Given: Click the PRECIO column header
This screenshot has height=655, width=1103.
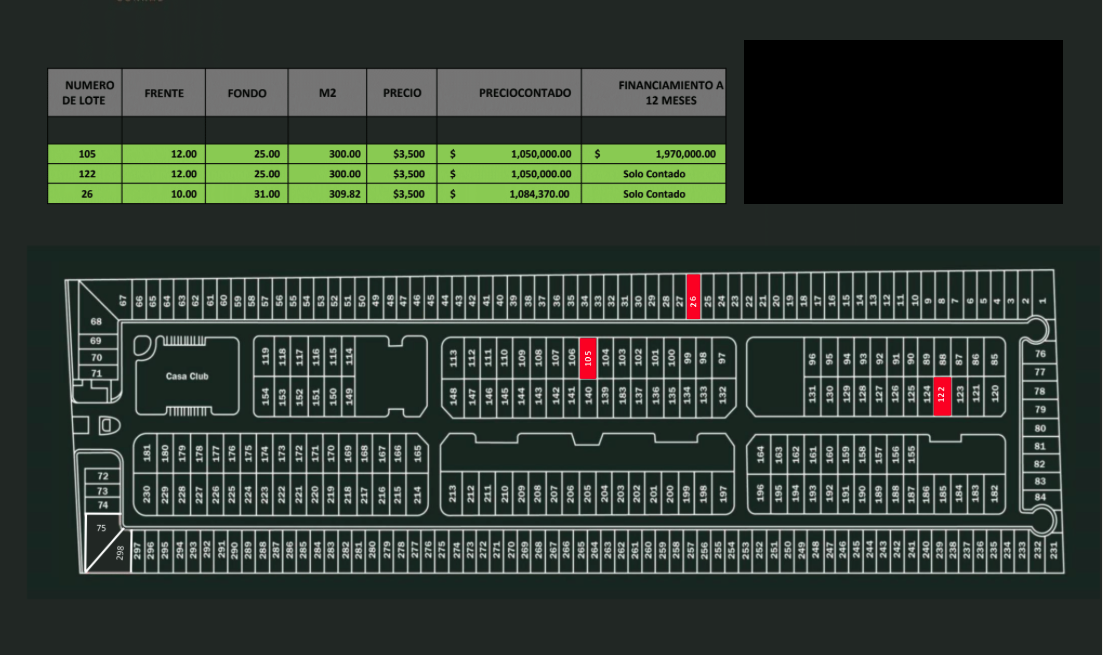Looking at the screenshot, I should (x=402, y=93).
